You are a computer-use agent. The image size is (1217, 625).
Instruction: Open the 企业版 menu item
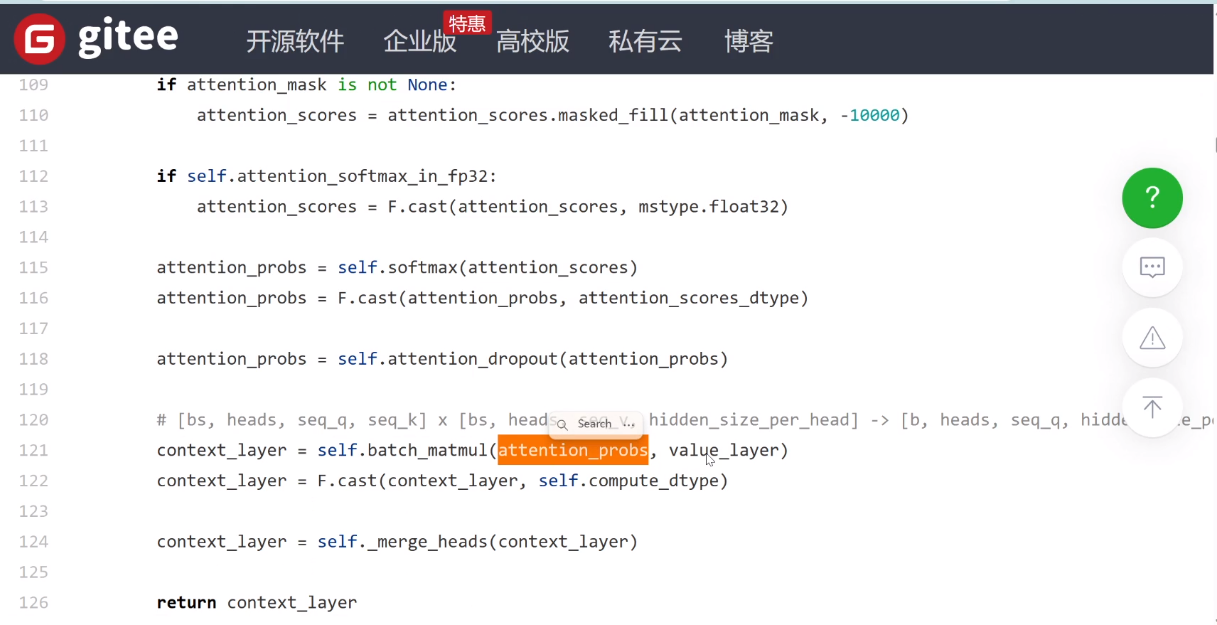pos(420,41)
